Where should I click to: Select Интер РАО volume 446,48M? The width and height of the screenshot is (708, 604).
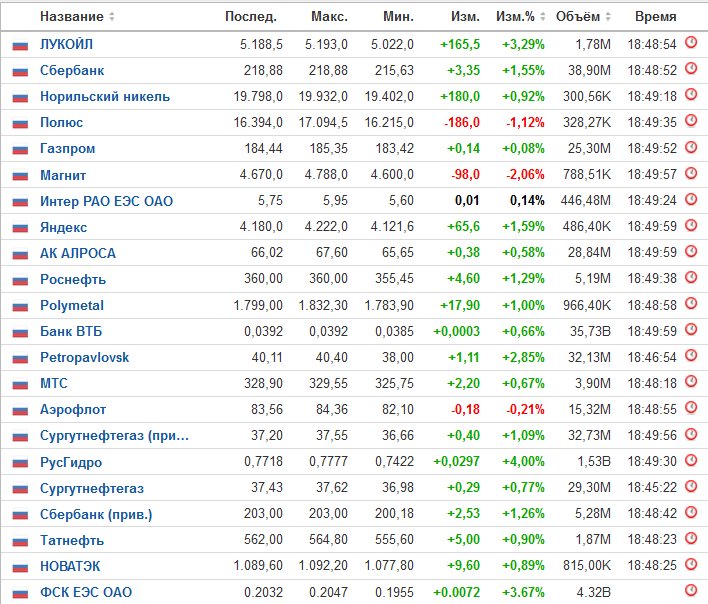(x=586, y=200)
